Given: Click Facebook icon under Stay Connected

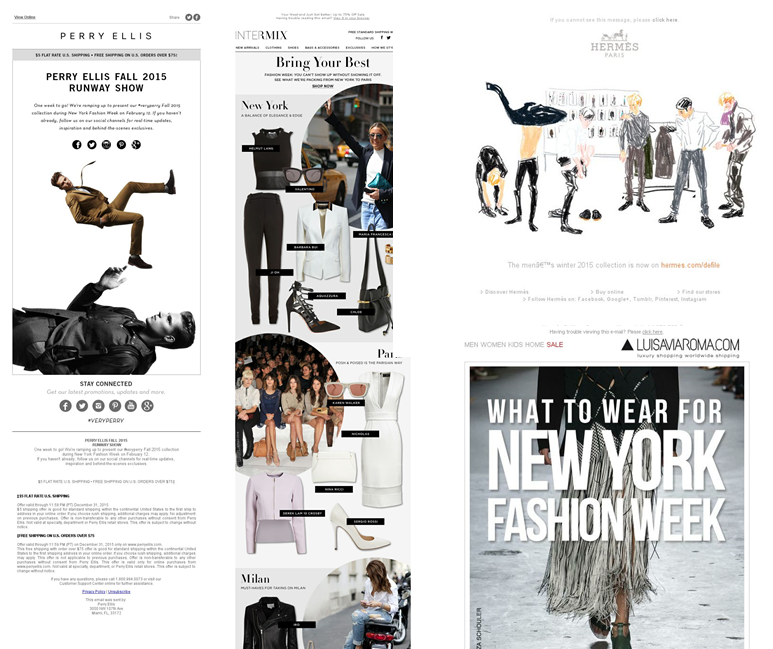Looking at the screenshot, I should click(x=66, y=406).
